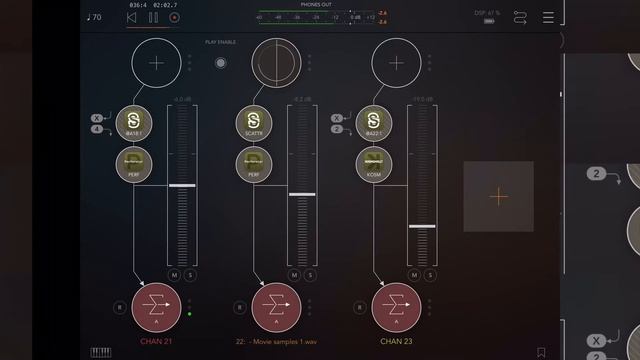Open PERF node in CHAN 21 strip
Viewport: 640px width, 360px height.
tap(134, 164)
